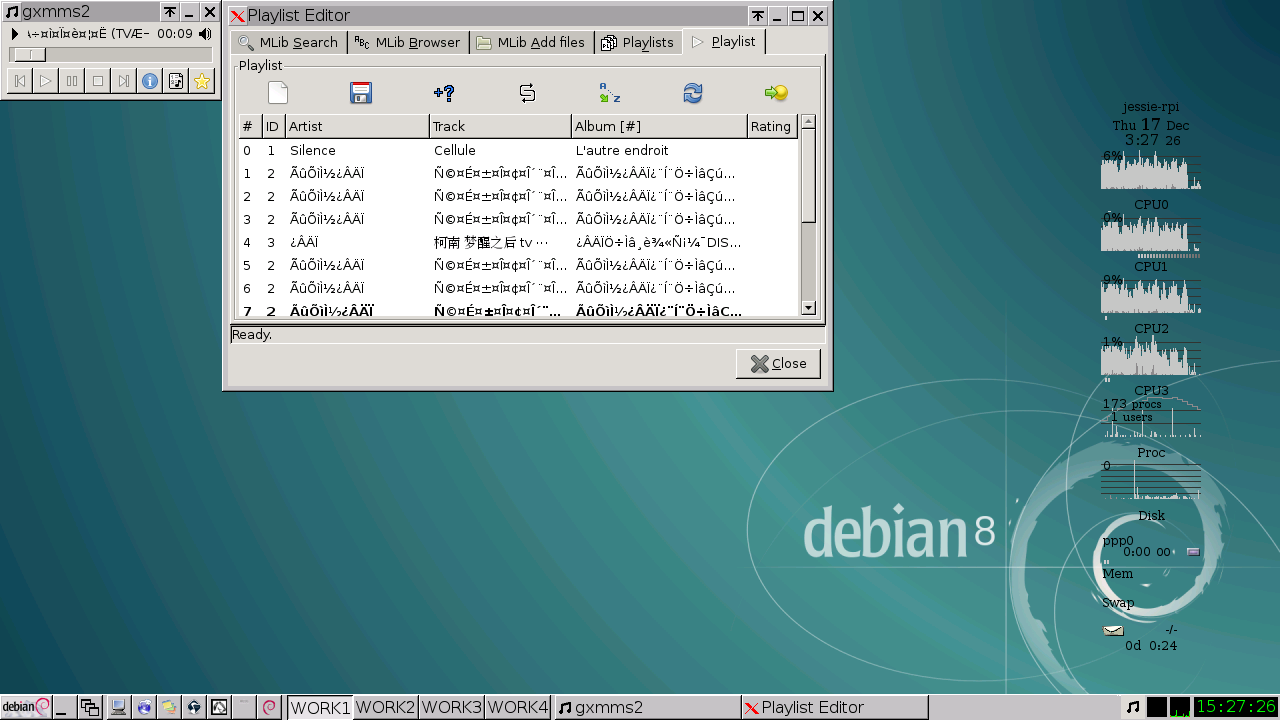
Task: Click the envelope mail icon in system monitor
Action: [1113, 630]
